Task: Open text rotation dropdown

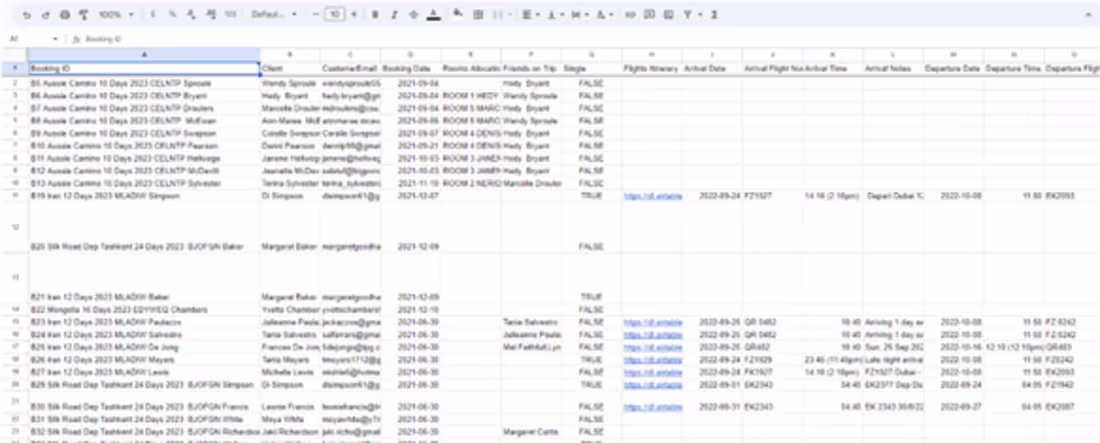Action: [604, 15]
